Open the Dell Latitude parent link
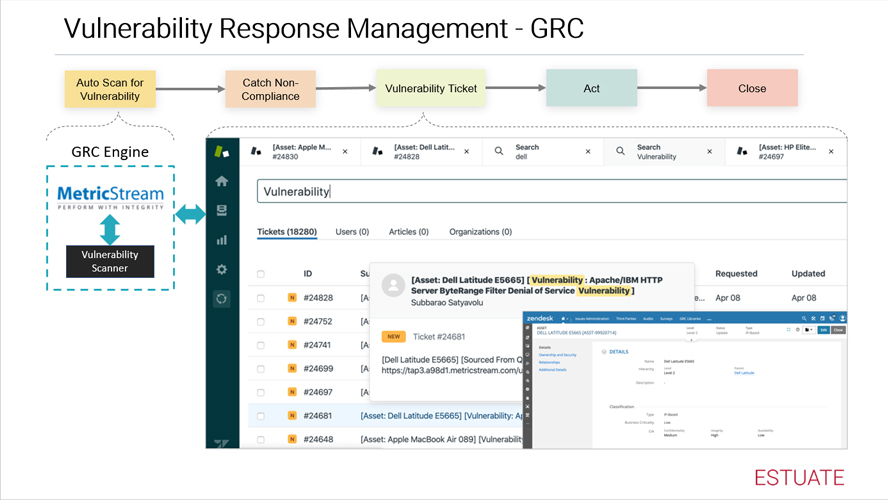This screenshot has height=500, width=888. point(744,373)
